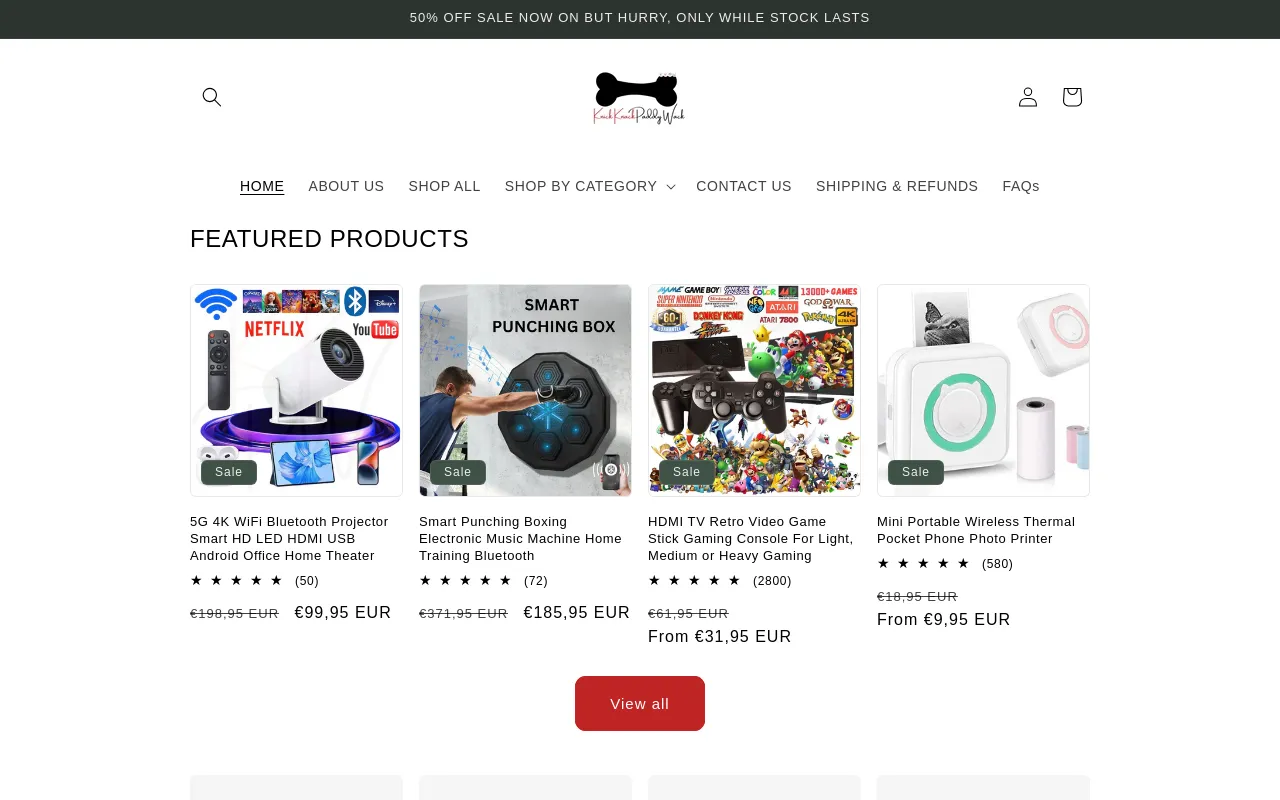Click the account login icon
The image size is (1280, 800).
click(x=1028, y=97)
